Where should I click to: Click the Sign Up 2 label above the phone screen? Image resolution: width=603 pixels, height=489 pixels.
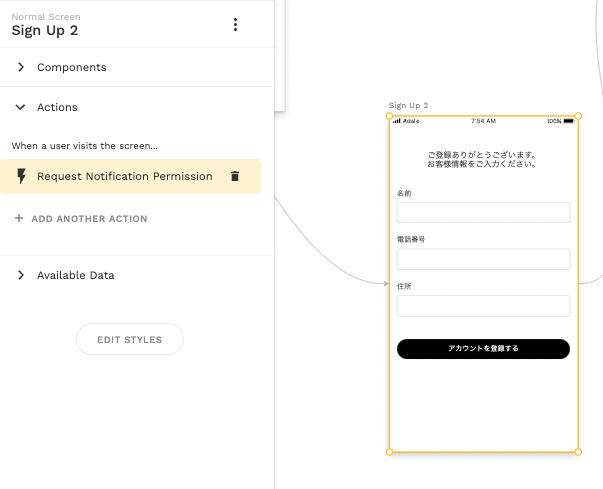pyautogui.click(x=408, y=105)
